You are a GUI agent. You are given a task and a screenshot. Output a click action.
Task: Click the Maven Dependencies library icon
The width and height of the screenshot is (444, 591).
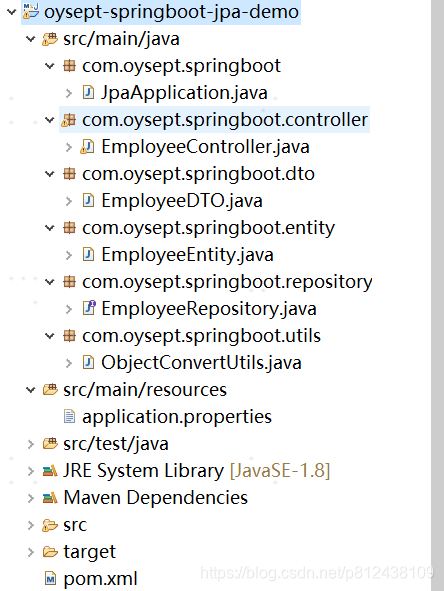[50, 498]
